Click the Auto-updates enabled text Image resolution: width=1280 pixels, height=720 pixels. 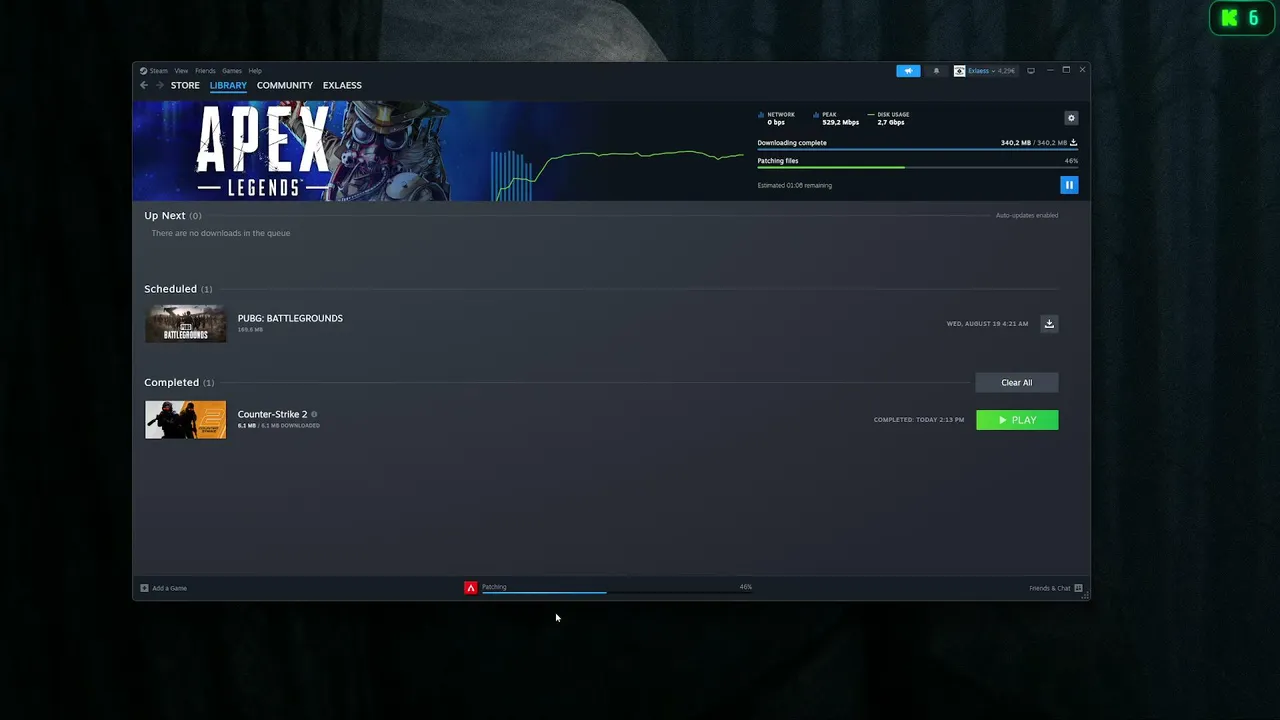(x=1027, y=216)
